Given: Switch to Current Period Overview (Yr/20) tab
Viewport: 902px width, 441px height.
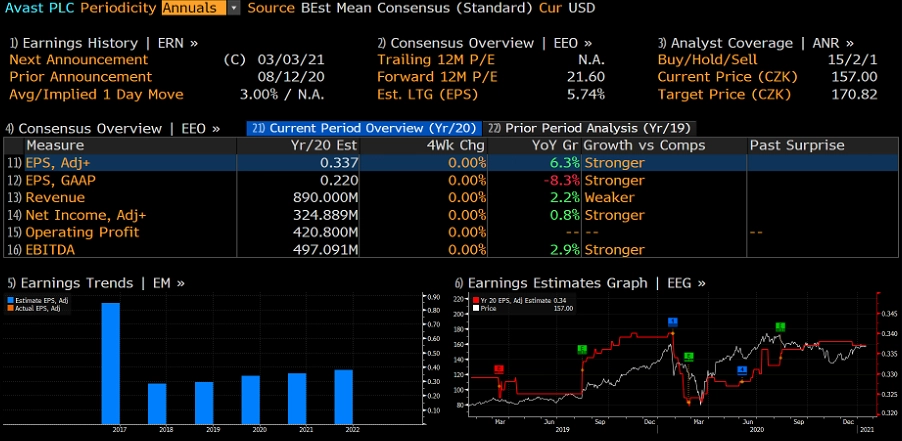Looking at the screenshot, I should (x=364, y=128).
